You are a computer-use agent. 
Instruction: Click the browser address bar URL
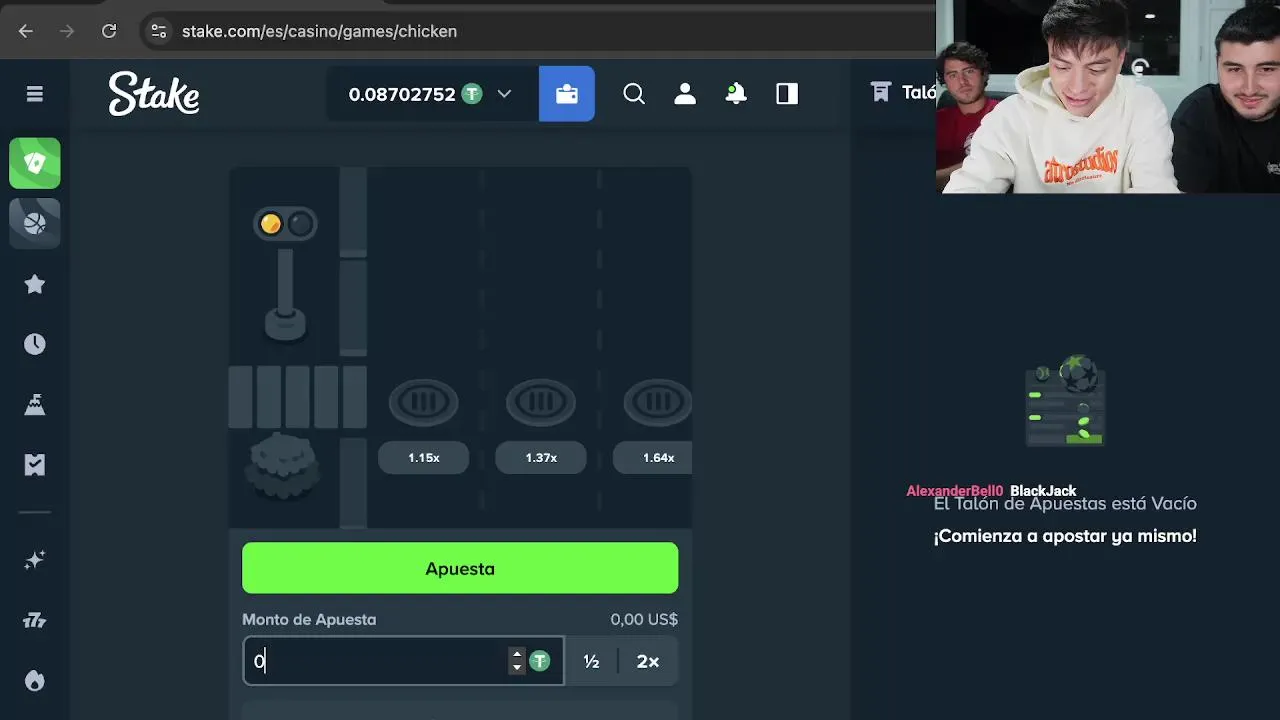click(x=319, y=31)
